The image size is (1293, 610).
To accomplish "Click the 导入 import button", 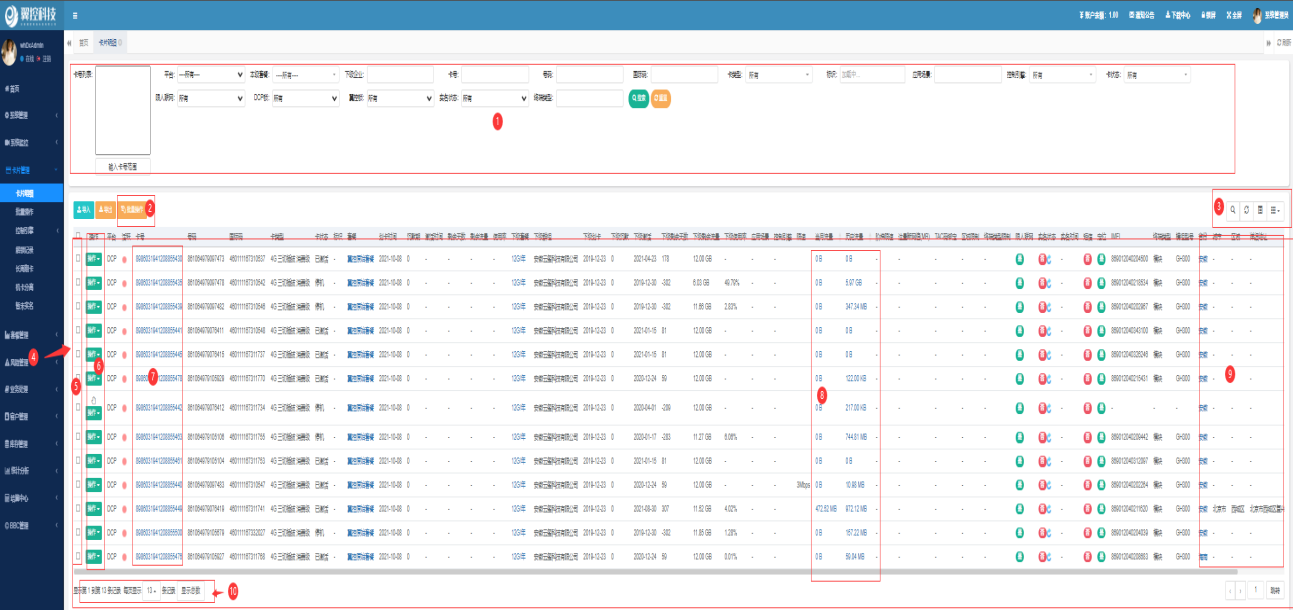I will coord(83,210).
